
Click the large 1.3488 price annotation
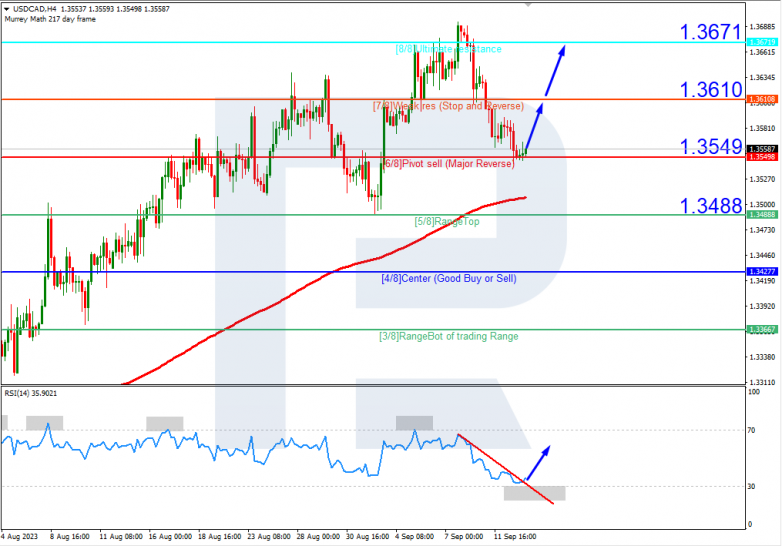[711, 205]
